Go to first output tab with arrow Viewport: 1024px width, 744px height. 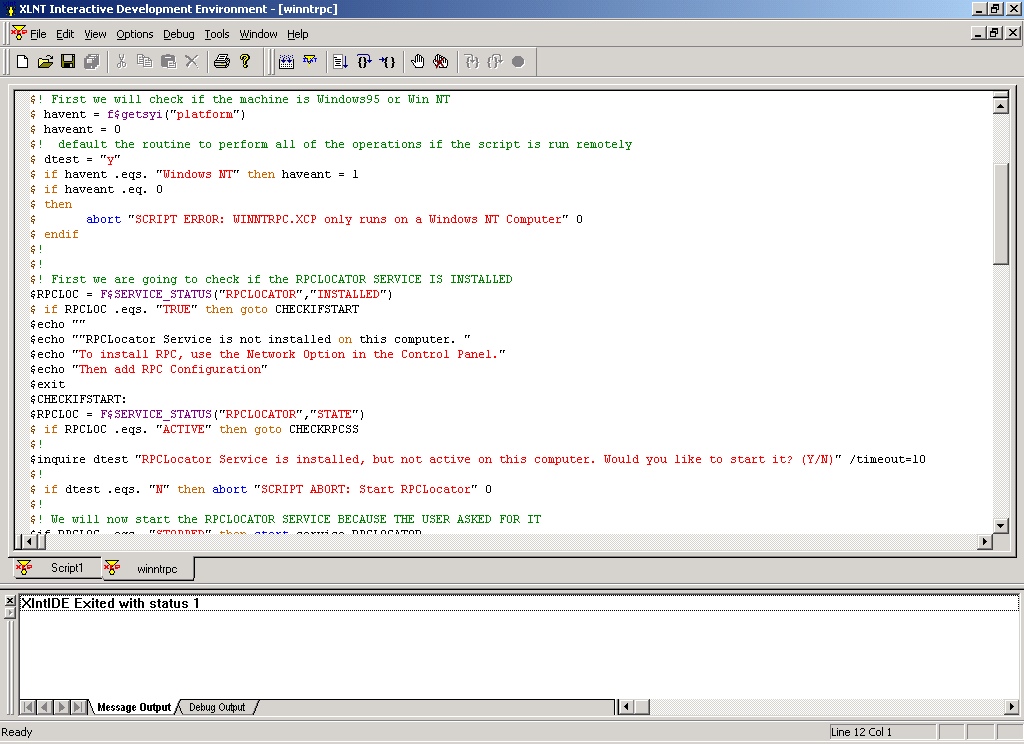[x=28, y=707]
